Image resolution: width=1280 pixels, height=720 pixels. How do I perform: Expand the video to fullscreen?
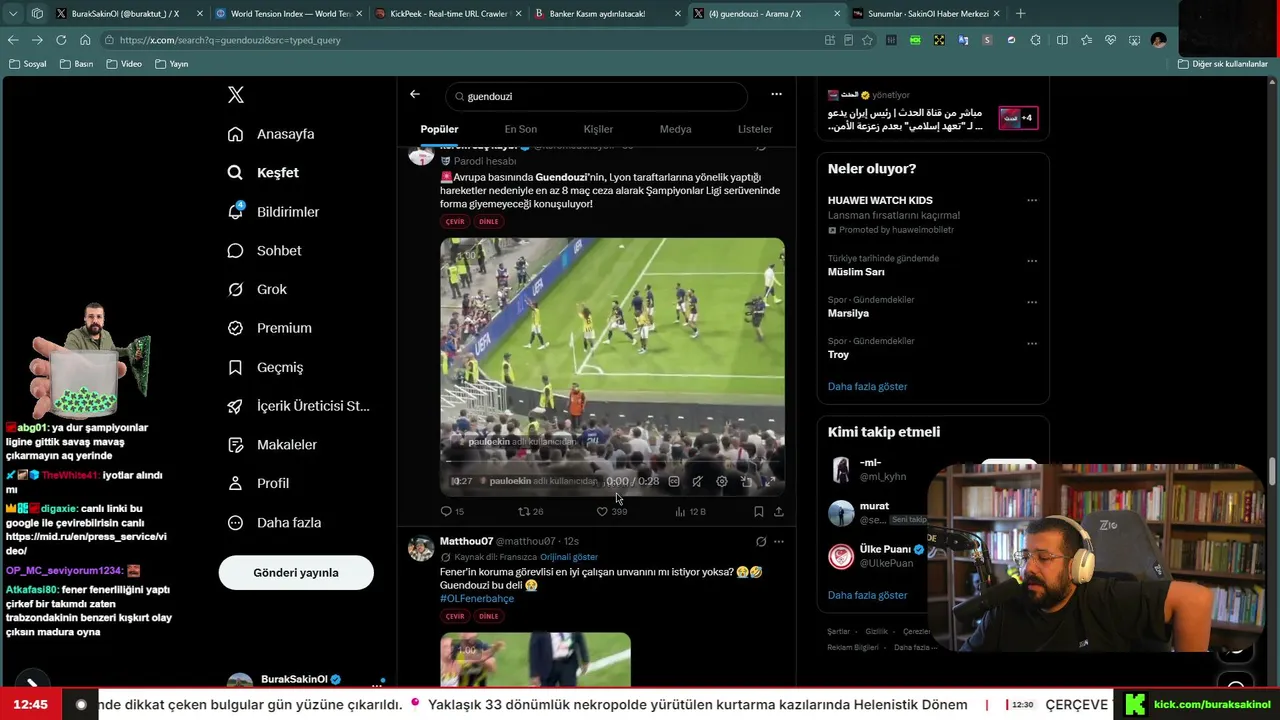coord(770,482)
